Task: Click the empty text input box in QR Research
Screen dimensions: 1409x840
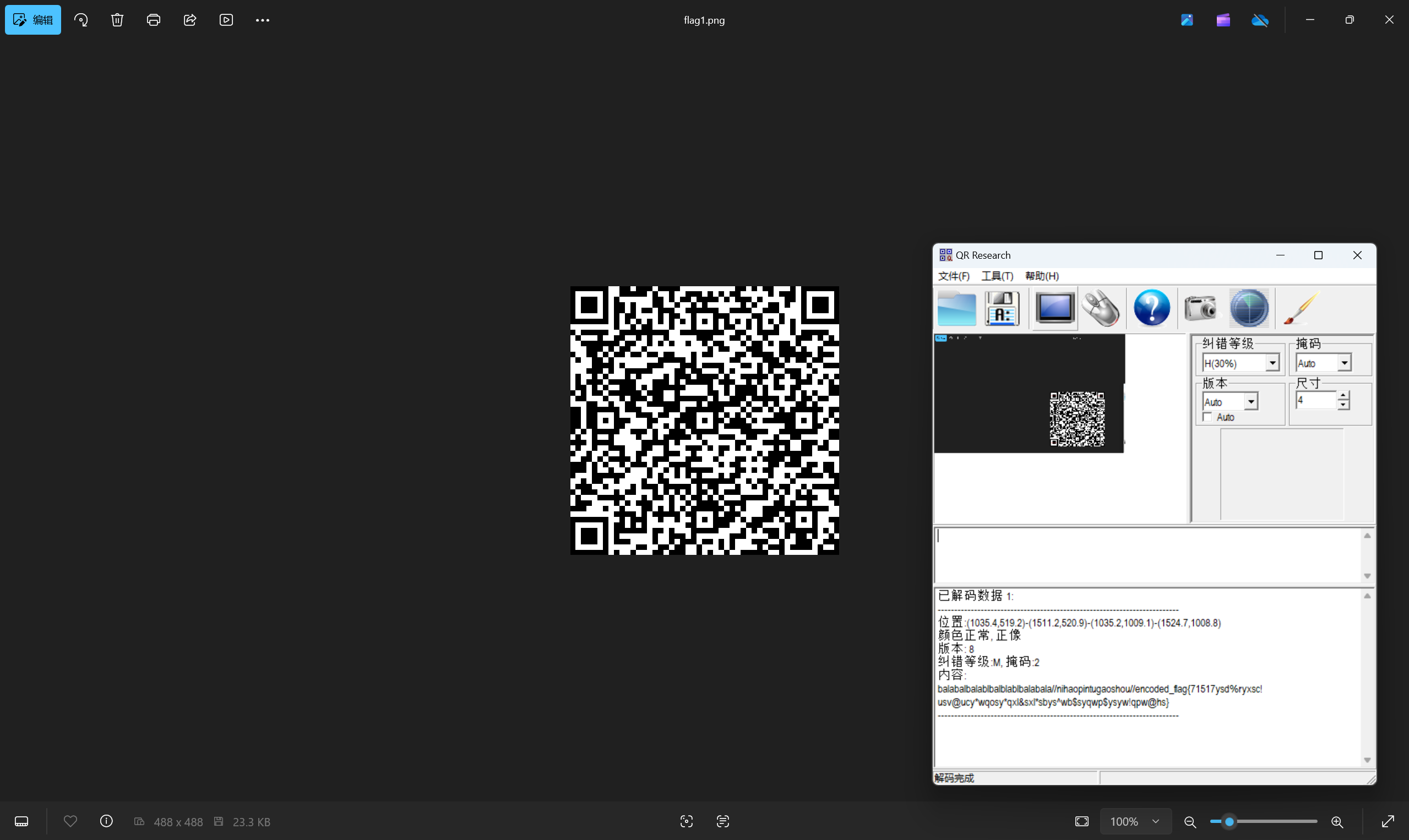Action: tap(1148, 555)
